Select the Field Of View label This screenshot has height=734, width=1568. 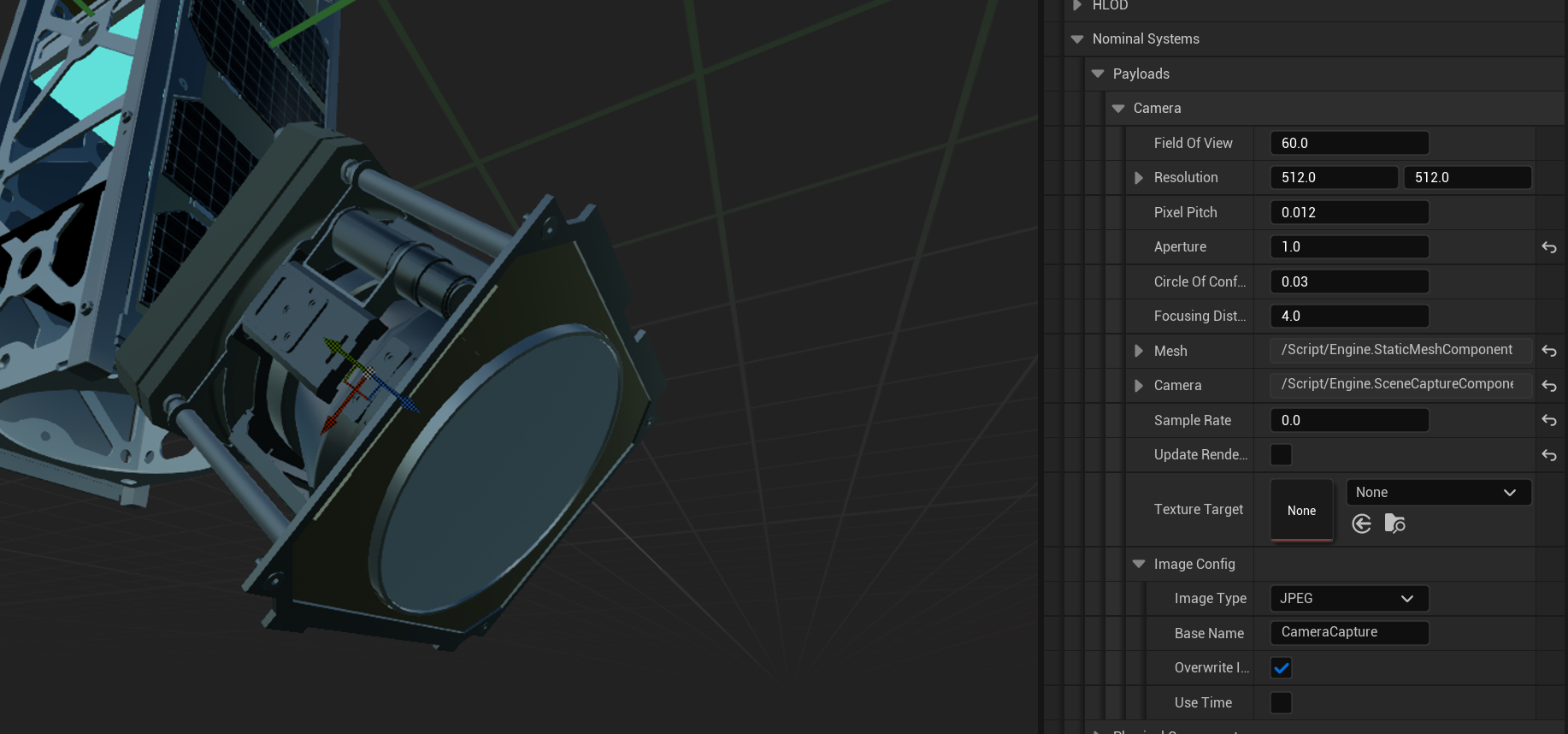[1193, 143]
